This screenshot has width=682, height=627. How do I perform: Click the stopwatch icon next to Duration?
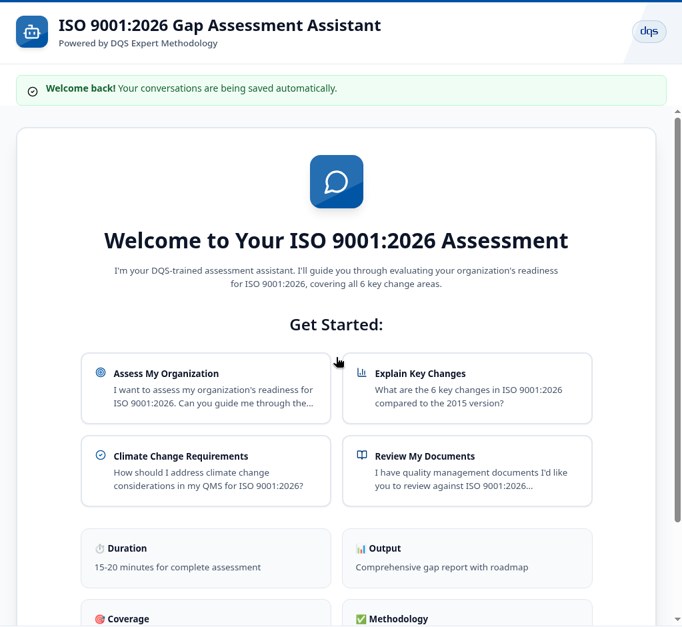pyautogui.click(x=100, y=549)
